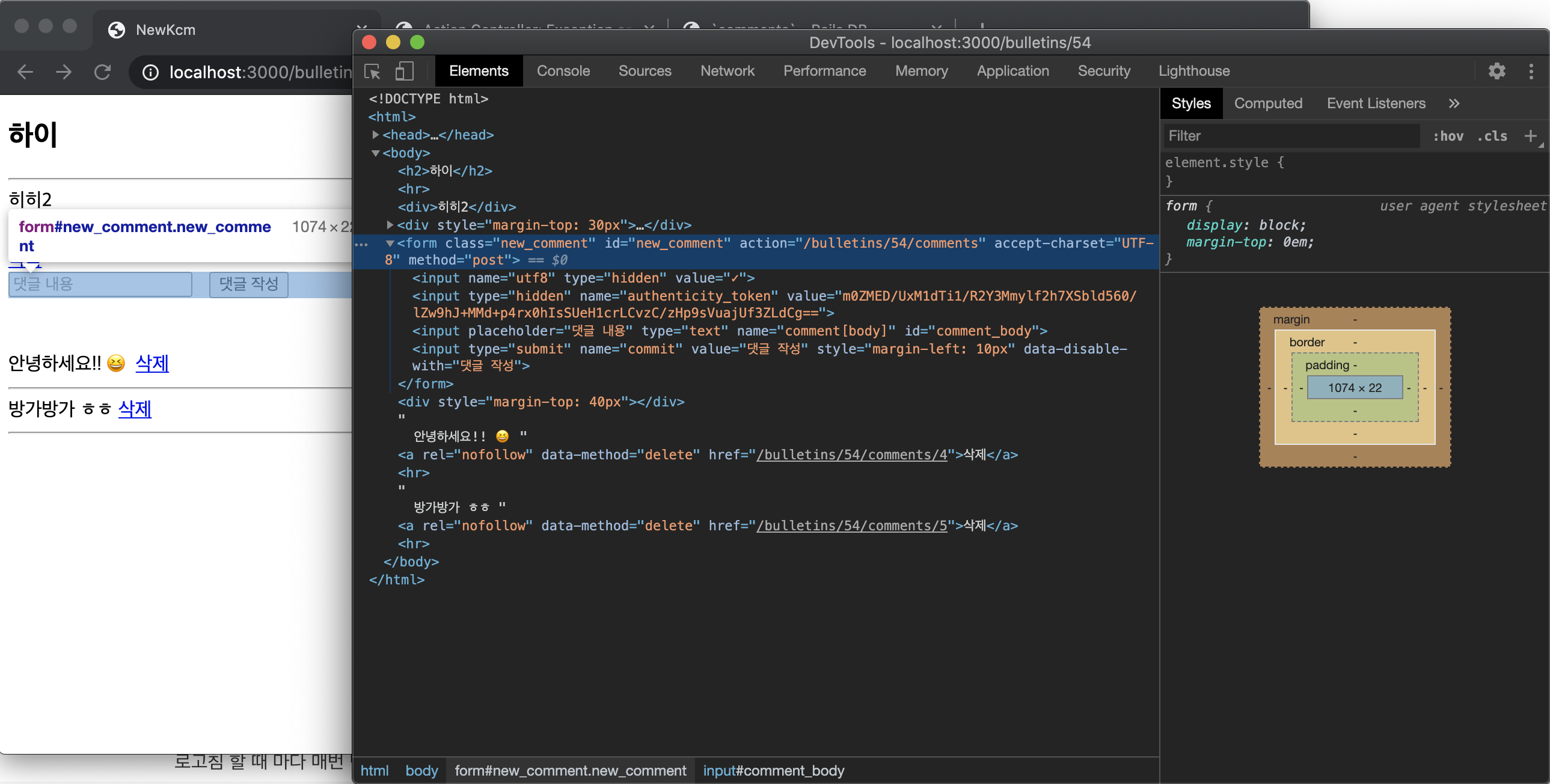
Task: Open the Network tab
Action: coord(727,71)
